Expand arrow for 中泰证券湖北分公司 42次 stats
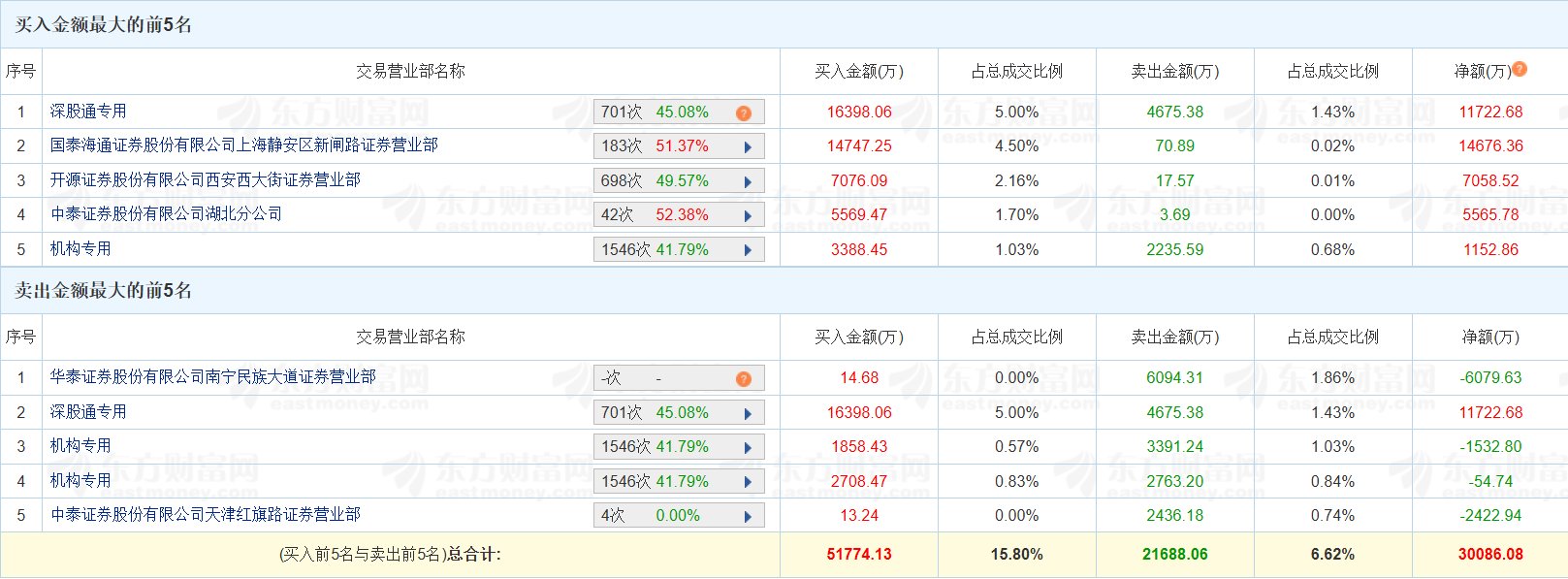The height and width of the screenshot is (579, 1568). [x=748, y=215]
